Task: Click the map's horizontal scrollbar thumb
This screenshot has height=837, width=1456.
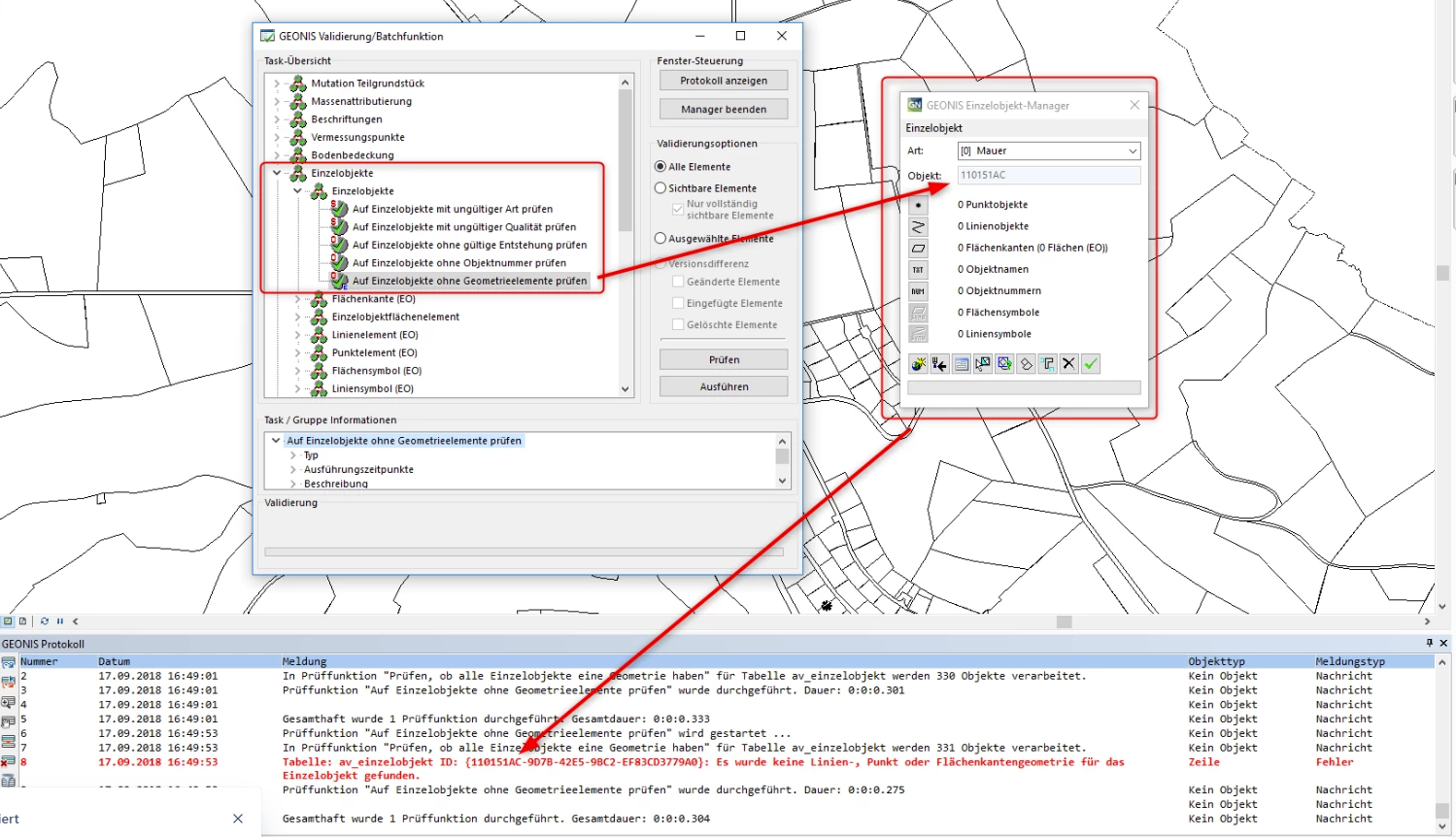Action: [x=1065, y=621]
